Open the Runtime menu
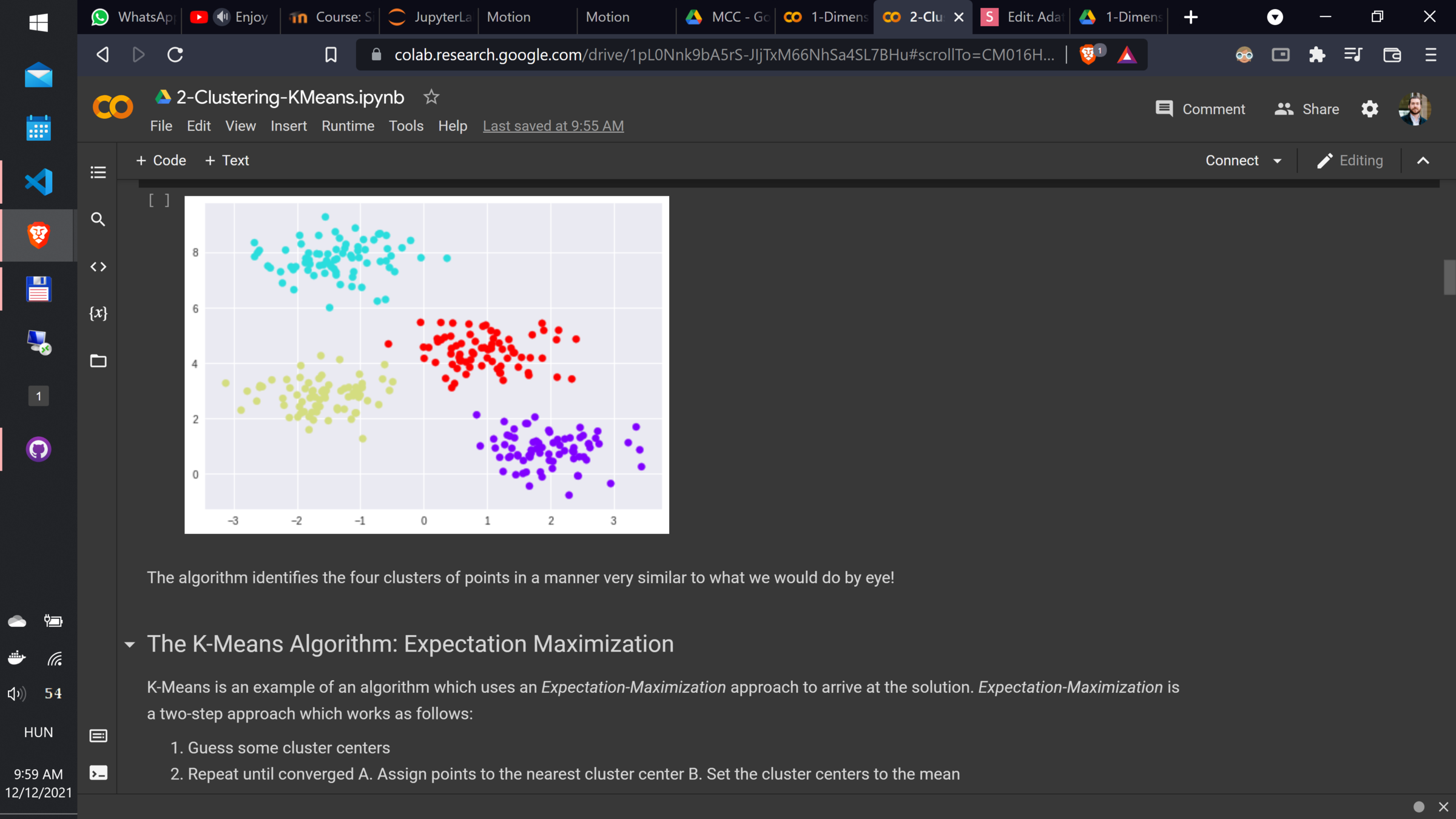This screenshot has height=819, width=1456. tap(348, 126)
